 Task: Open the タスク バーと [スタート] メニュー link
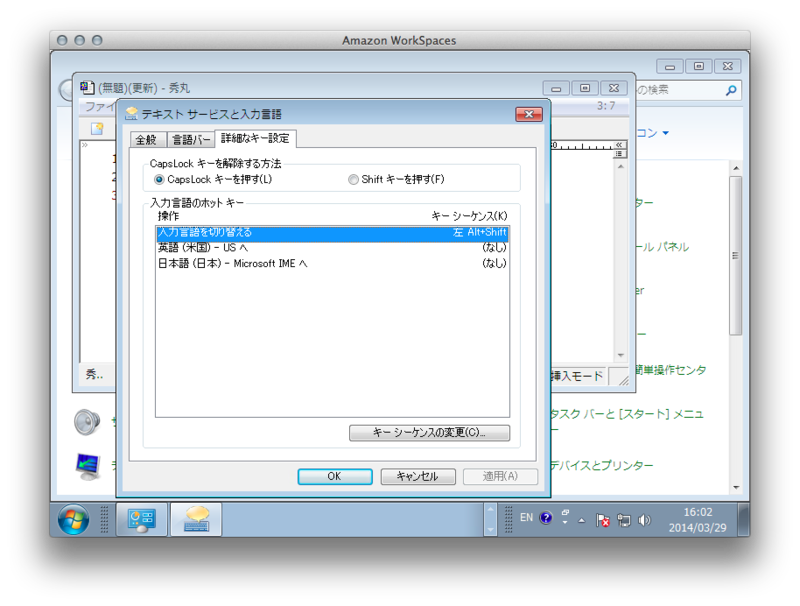(628, 414)
